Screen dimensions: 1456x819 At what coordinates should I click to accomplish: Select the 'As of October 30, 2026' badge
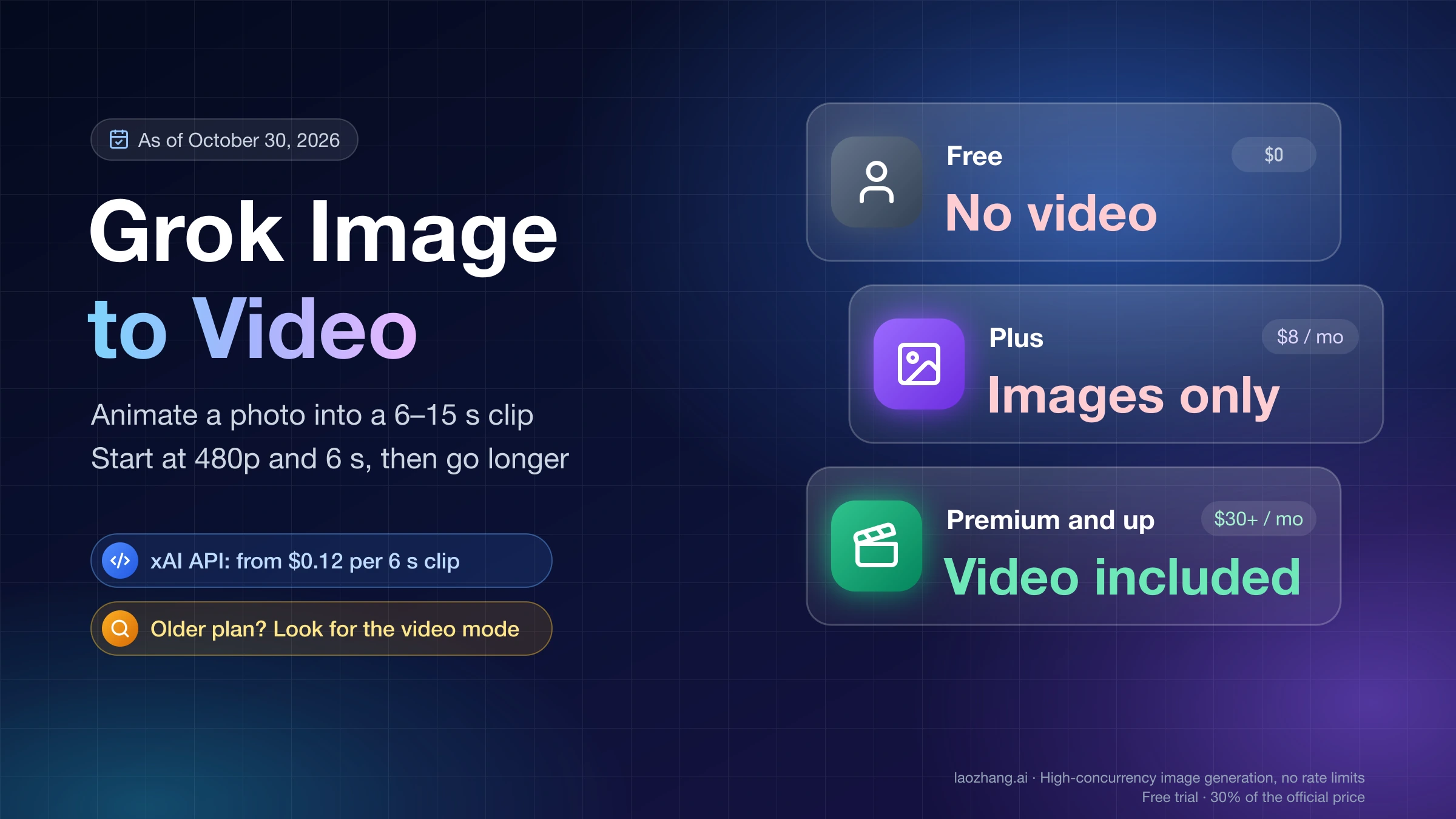(x=224, y=140)
